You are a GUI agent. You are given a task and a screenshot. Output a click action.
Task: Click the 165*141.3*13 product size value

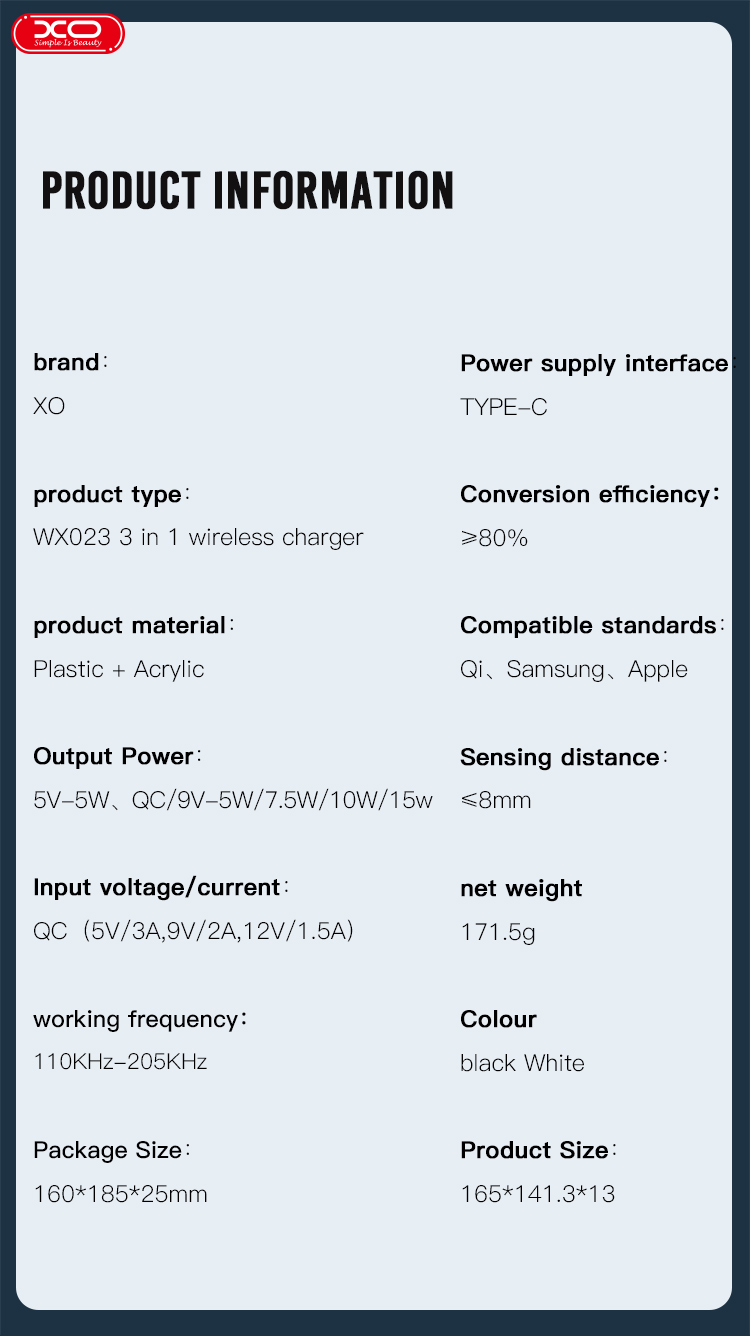point(537,1193)
